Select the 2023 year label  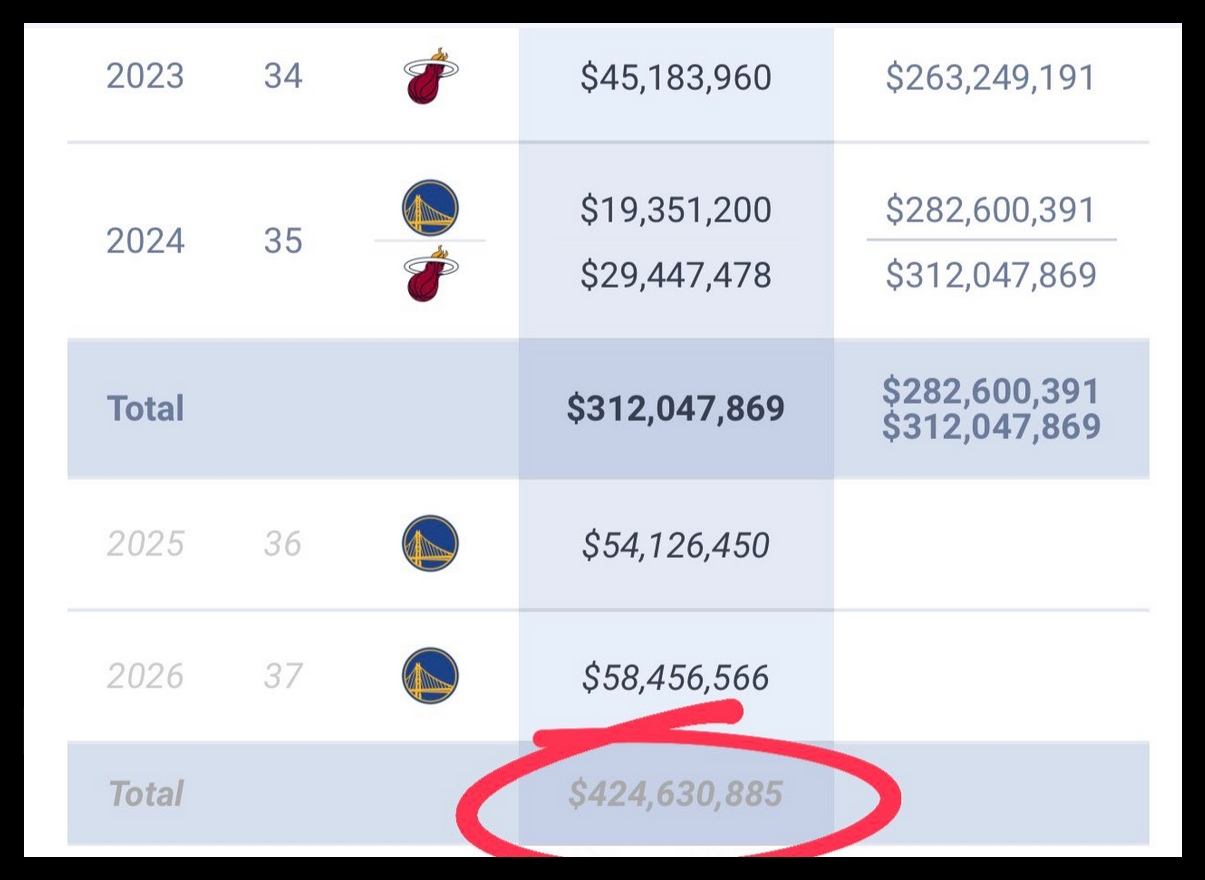[145, 76]
